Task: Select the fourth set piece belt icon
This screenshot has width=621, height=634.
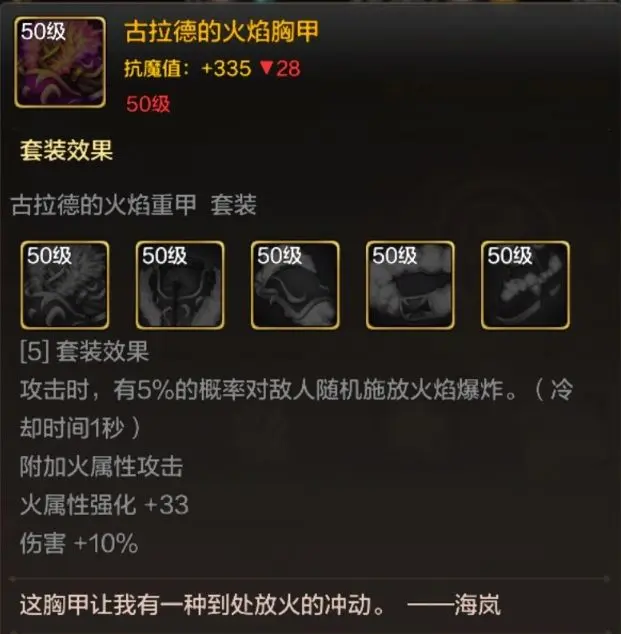Action: pos(410,285)
